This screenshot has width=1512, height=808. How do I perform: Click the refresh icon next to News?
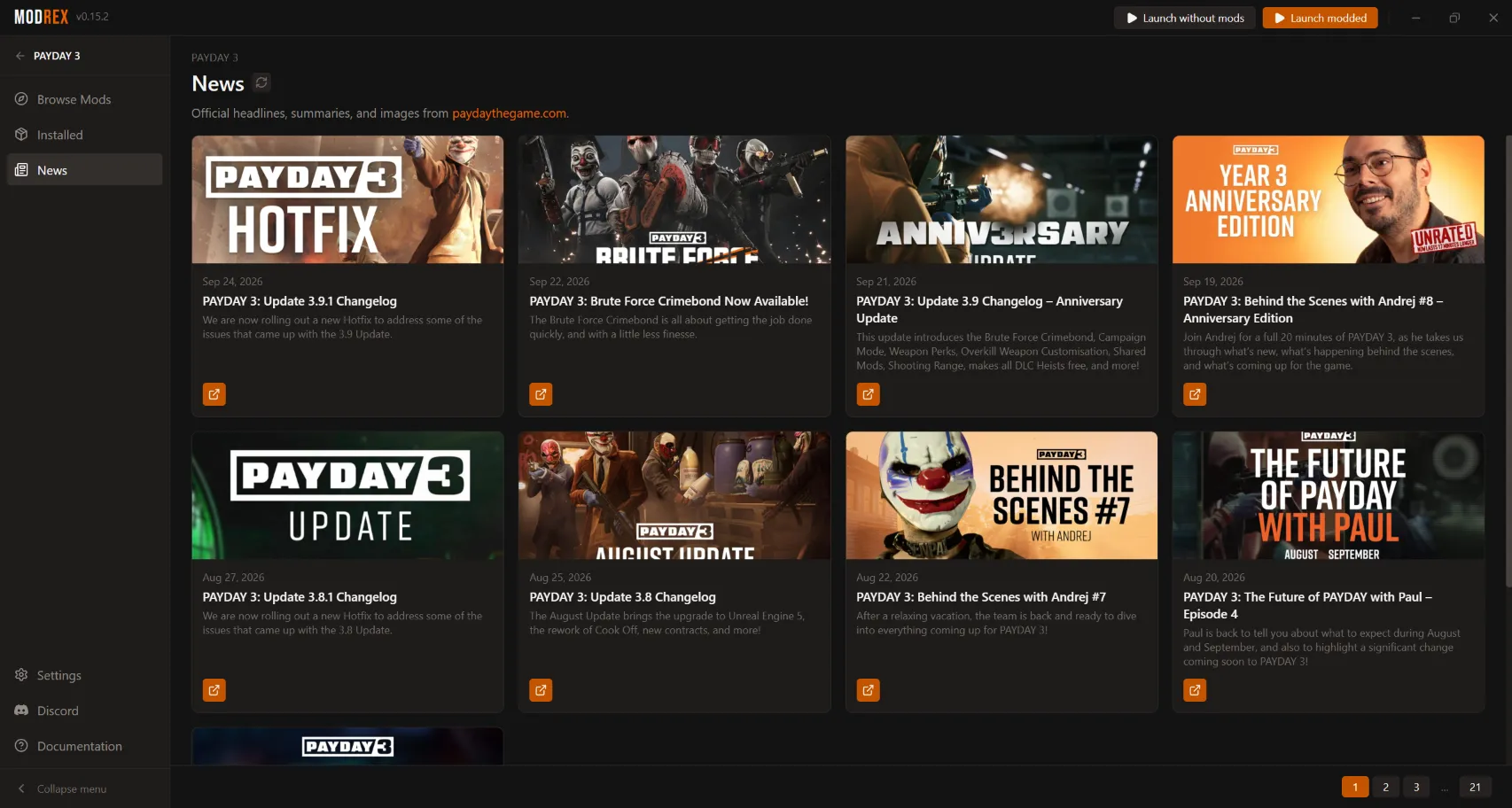point(261,82)
